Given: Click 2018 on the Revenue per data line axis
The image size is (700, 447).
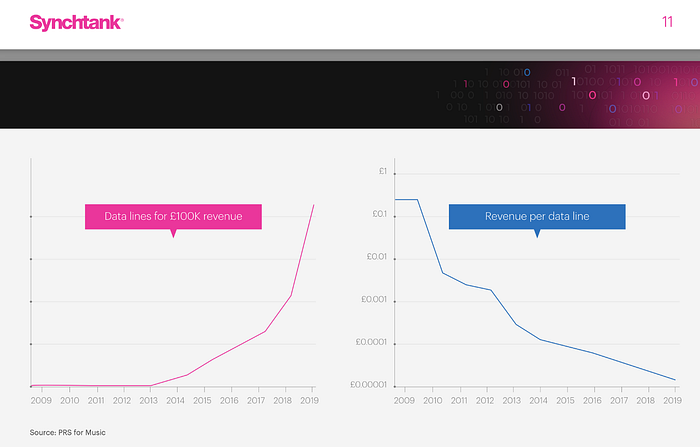Looking at the screenshot, I should coord(646,401).
